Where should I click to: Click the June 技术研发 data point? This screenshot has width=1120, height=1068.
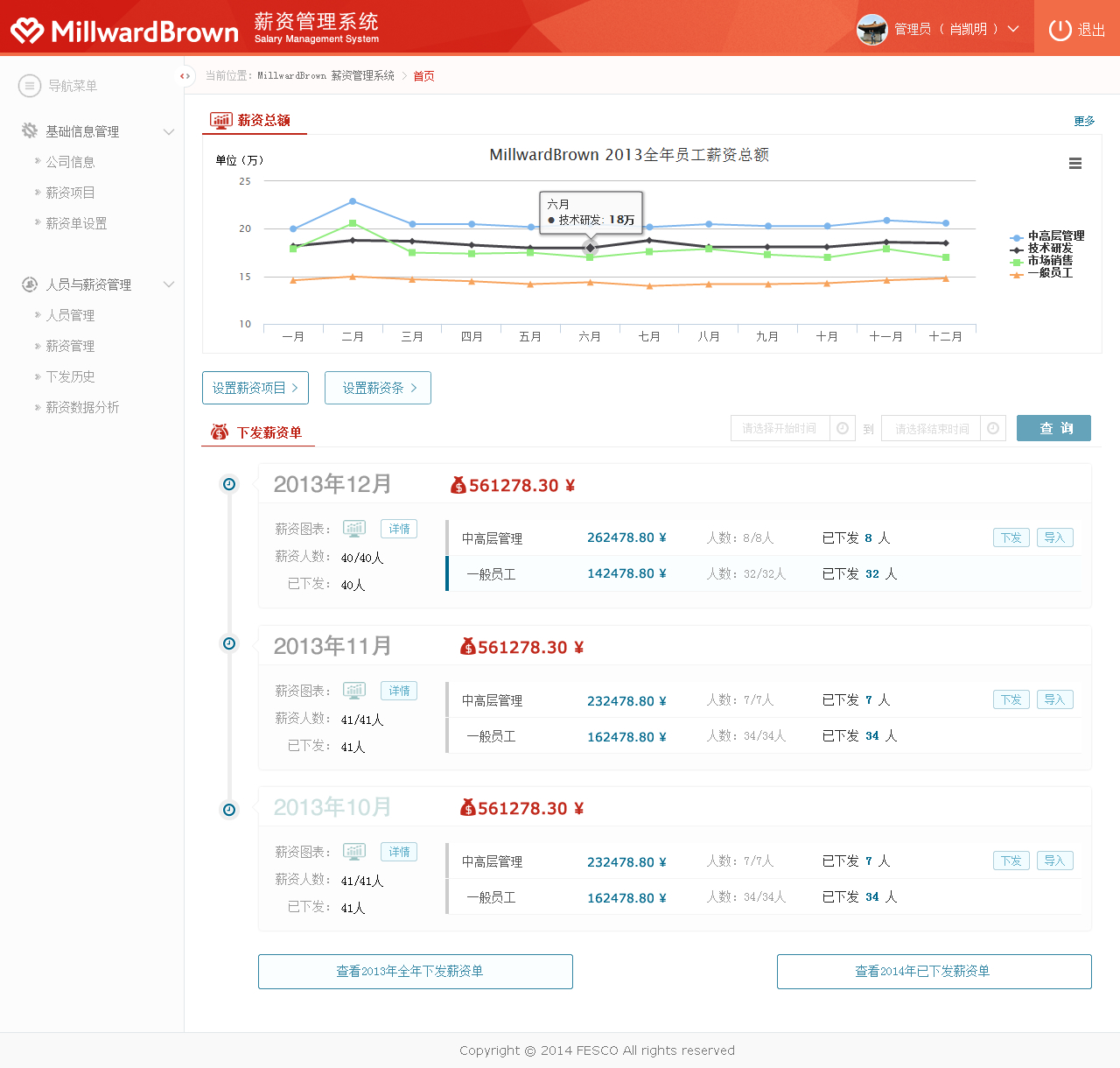click(x=590, y=248)
